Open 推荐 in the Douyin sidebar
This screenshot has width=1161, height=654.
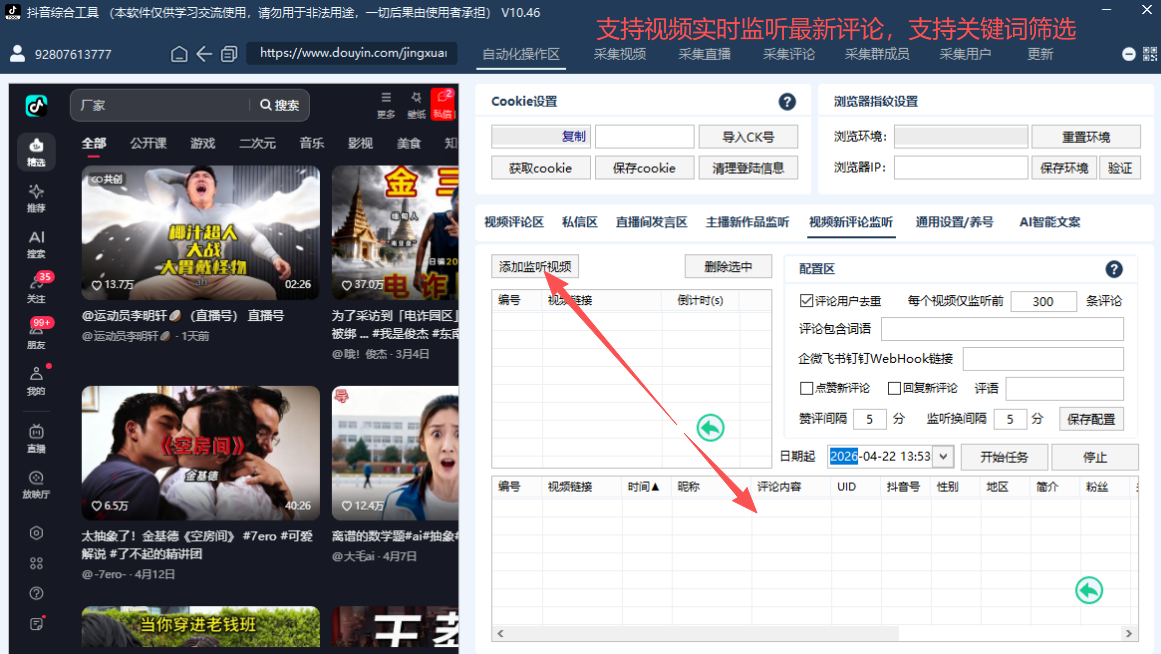(36, 198)
